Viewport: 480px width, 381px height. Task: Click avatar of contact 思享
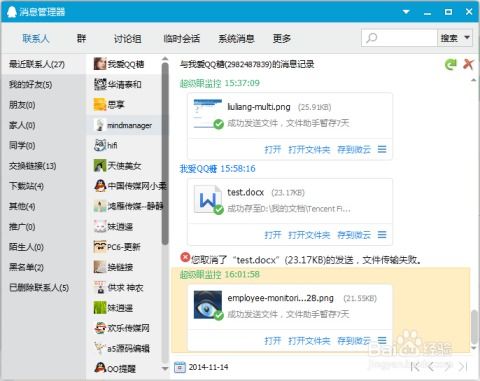(x=100, y=104)
